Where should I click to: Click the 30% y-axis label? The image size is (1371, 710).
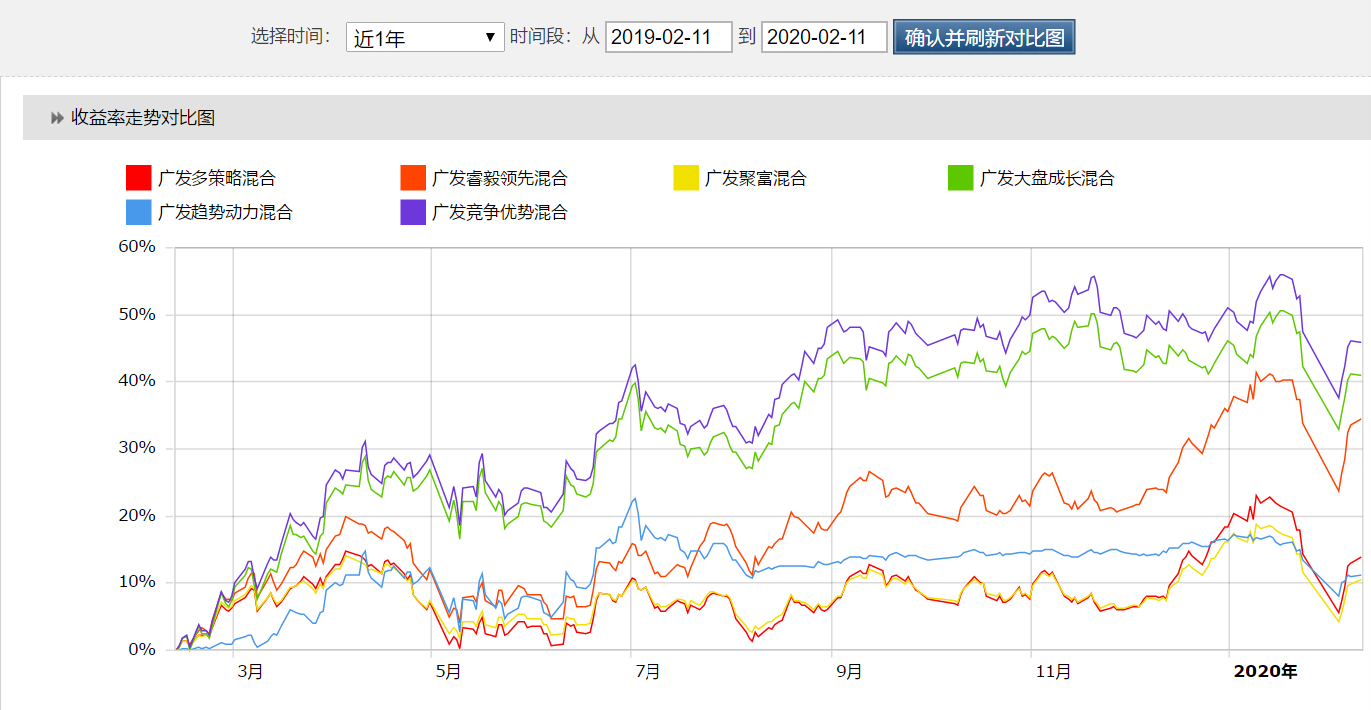(138, 448)
